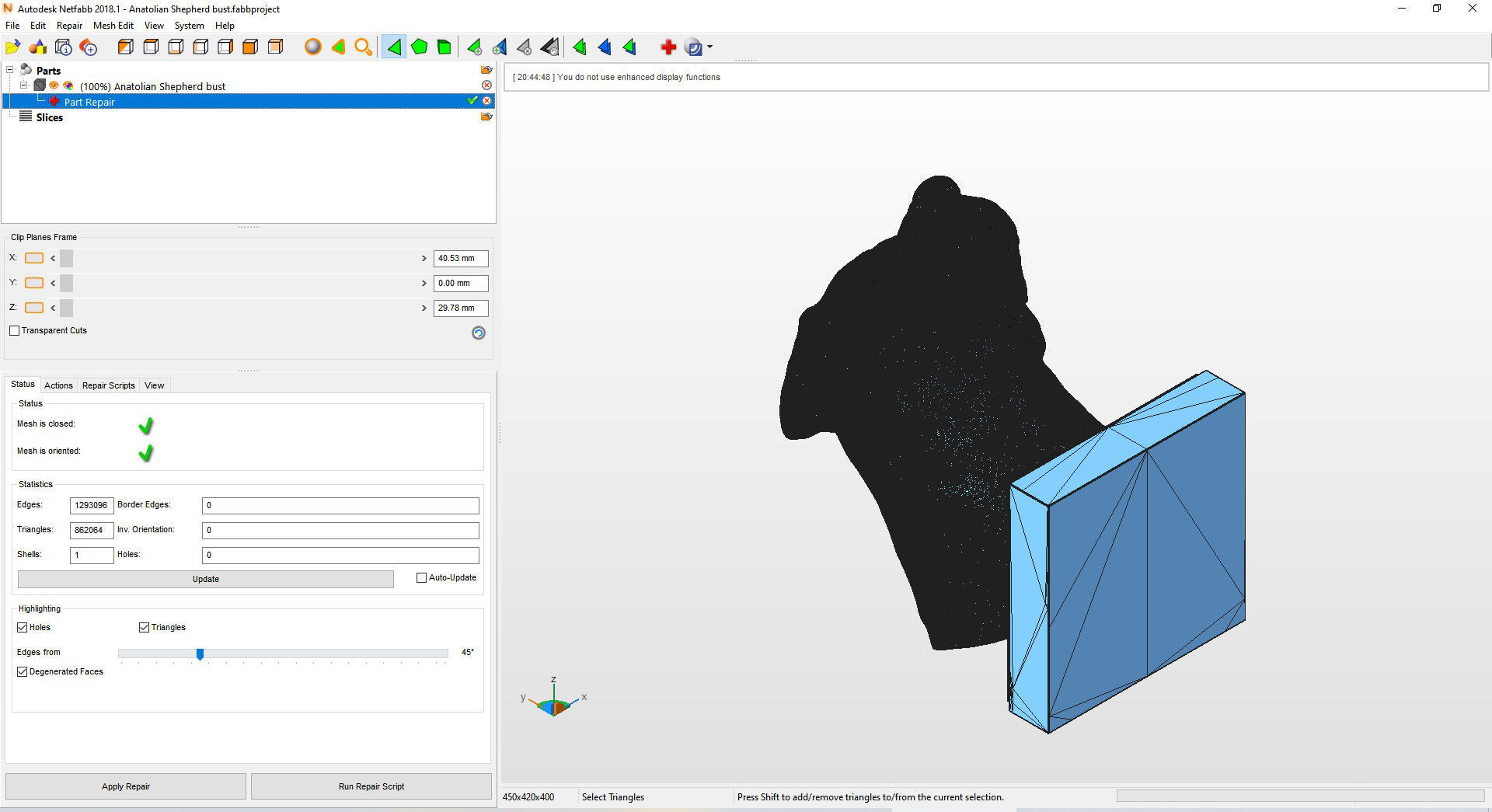
Task: Select the Slices tree item
Action: pos(49,117)
